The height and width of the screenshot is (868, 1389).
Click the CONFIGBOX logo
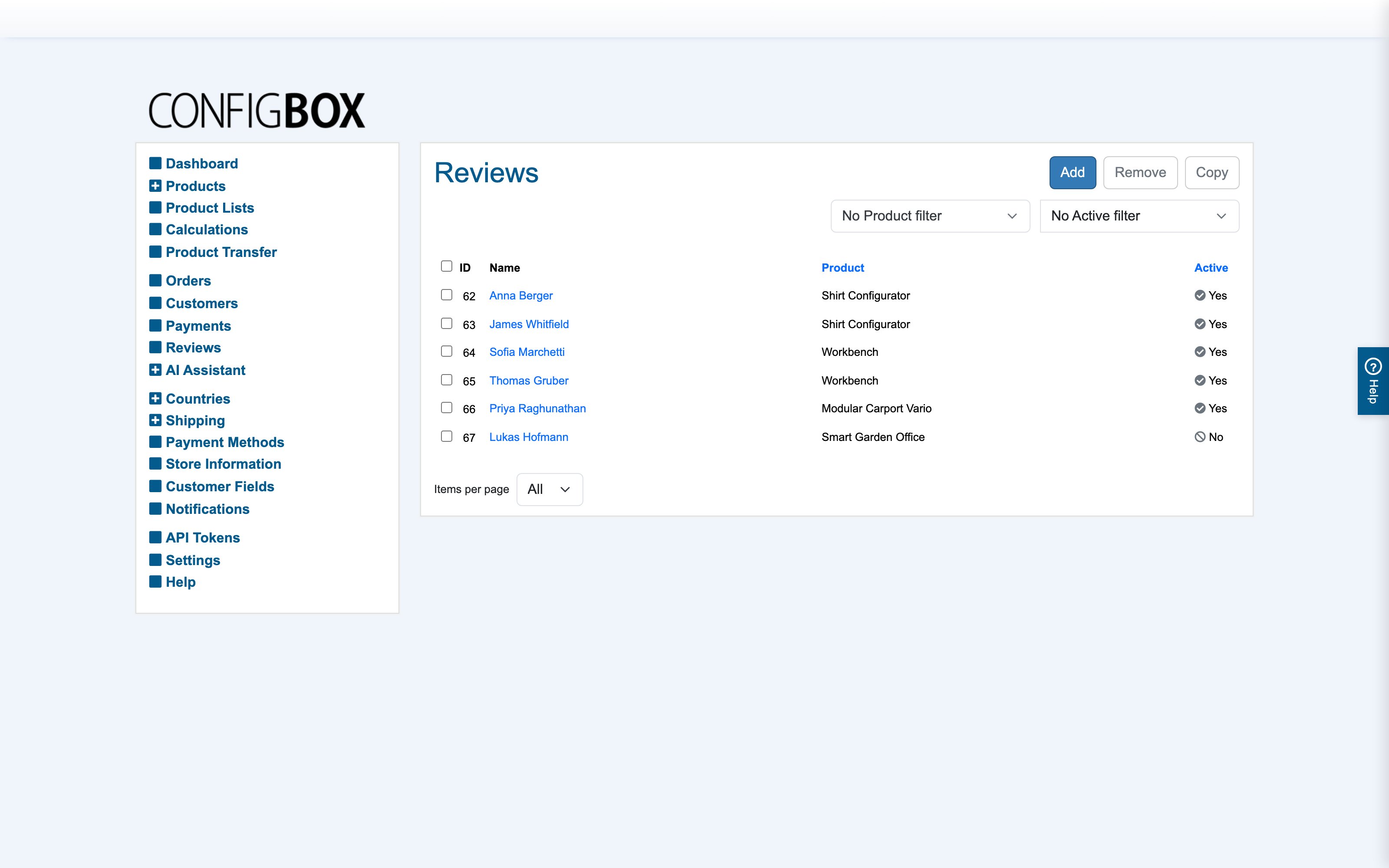(257, 110)
